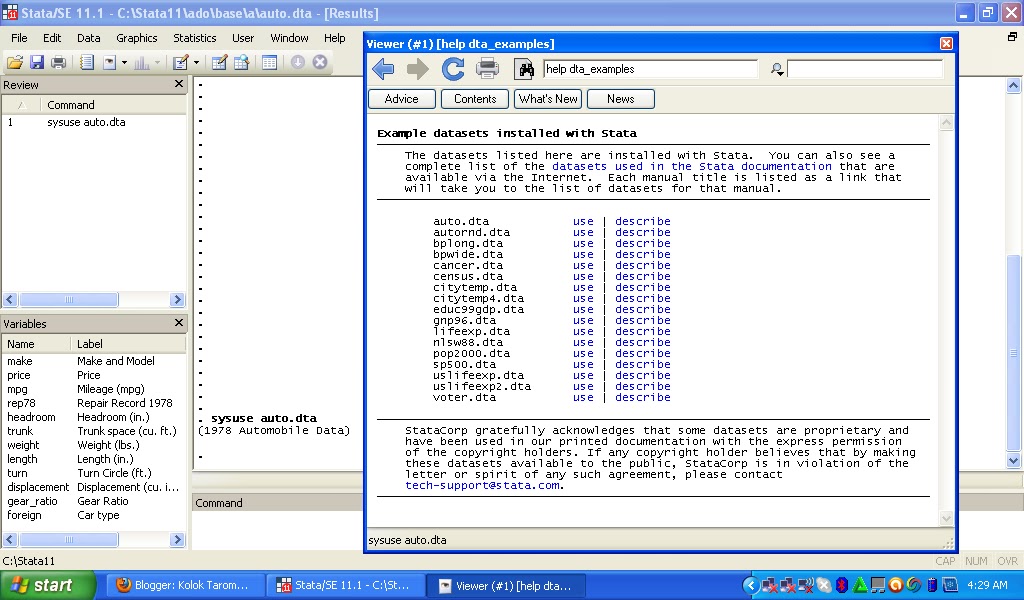Open the Window menu
Viewport: 1024px width, 600px height.
pos(289,38)
